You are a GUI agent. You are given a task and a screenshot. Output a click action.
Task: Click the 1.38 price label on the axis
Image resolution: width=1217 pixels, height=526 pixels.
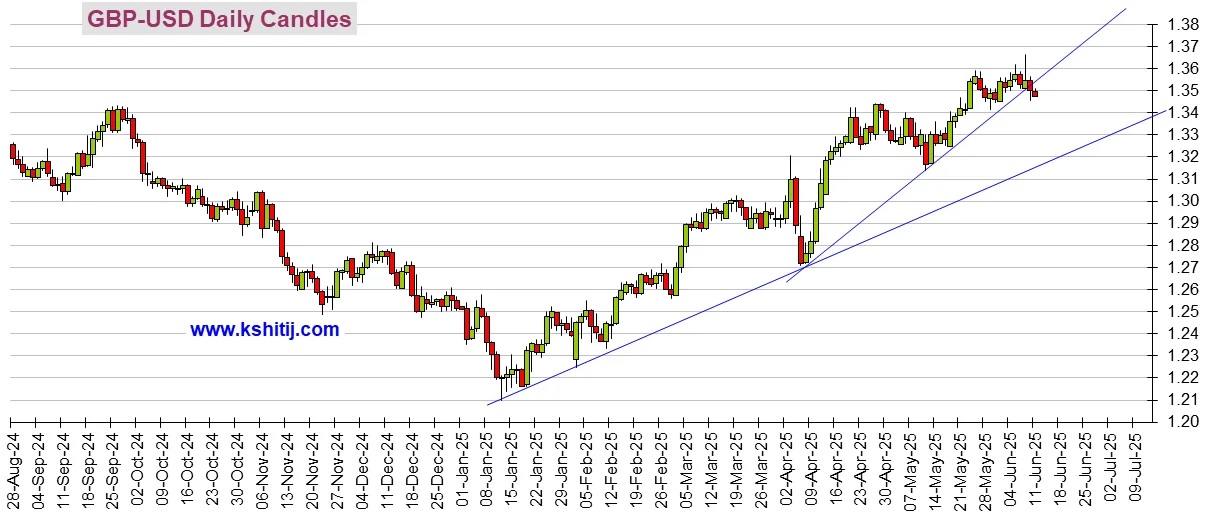click(x=1183, y=25)
